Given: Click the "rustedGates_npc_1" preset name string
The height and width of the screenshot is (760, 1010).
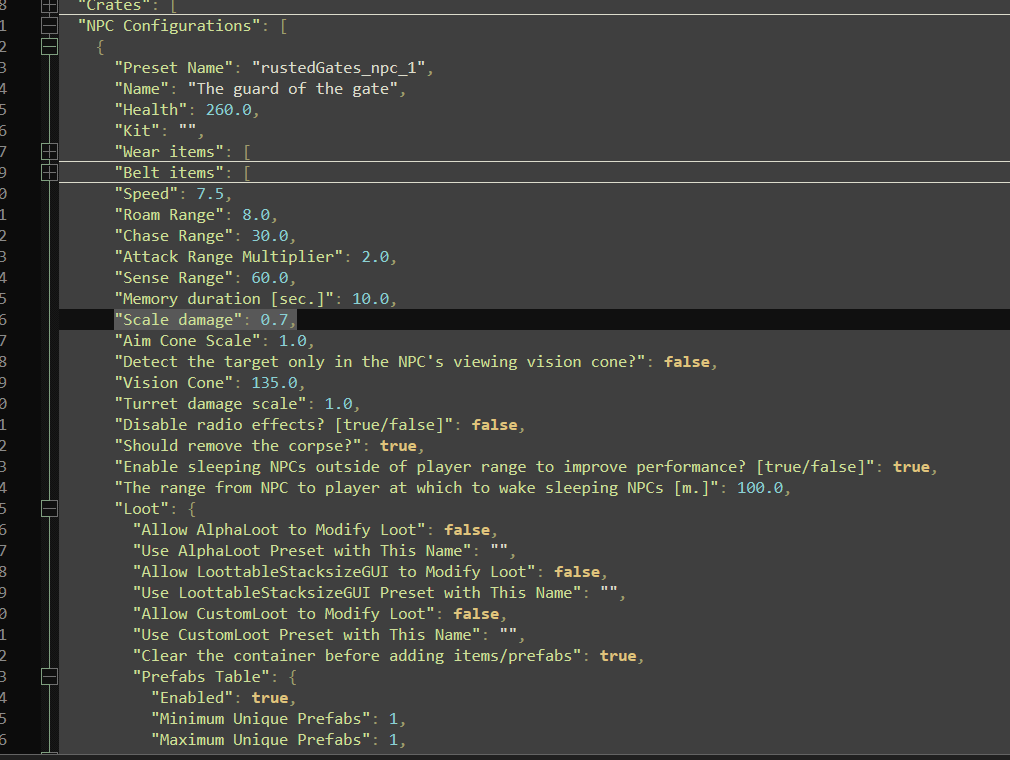Looking at the screenshot, I should click(x=341, y=68).
